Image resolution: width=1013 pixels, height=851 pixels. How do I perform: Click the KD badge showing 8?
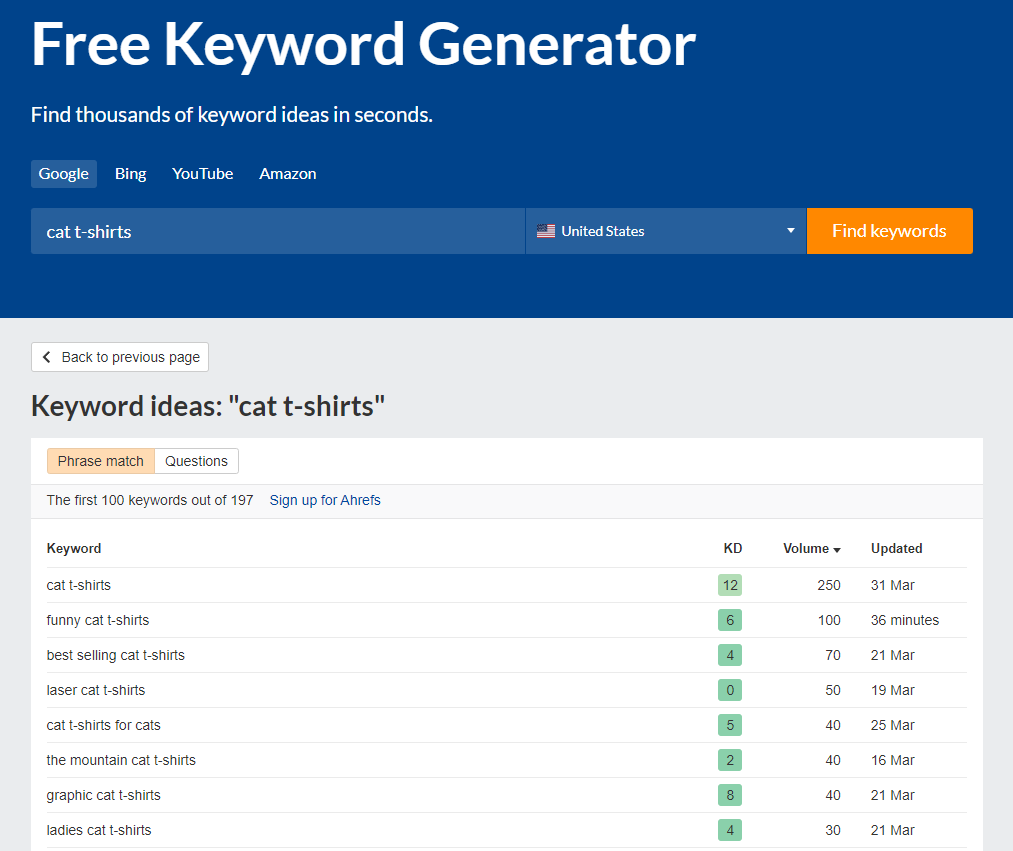pos(730,795)
